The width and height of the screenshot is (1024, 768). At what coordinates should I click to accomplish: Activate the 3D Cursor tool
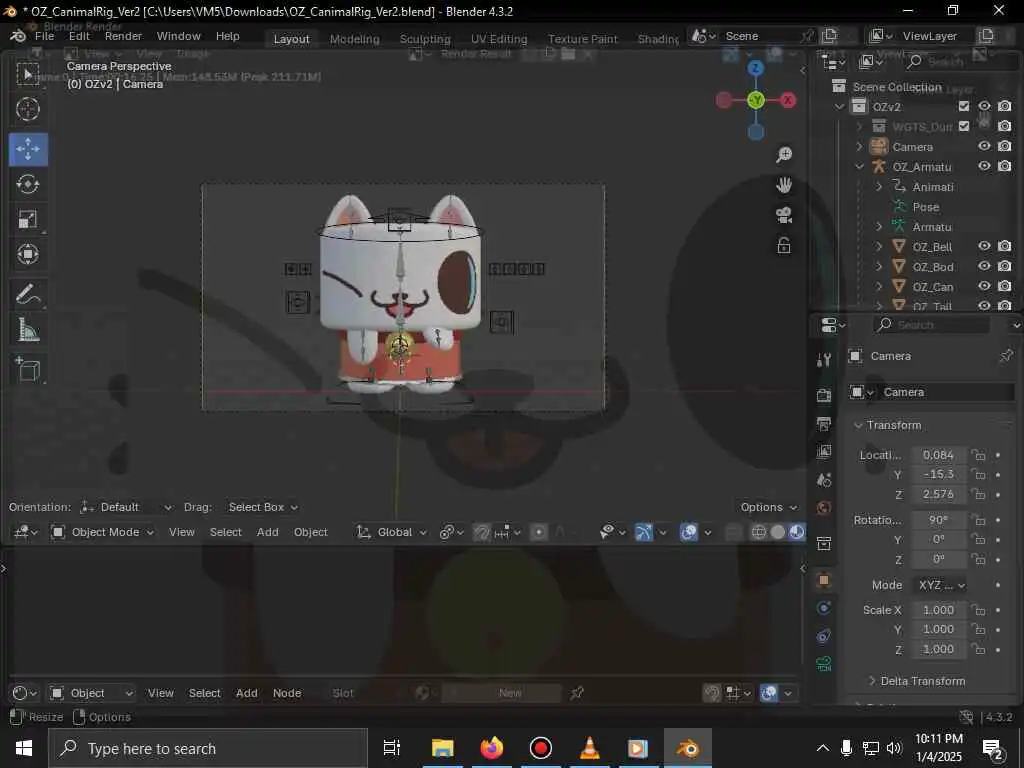click(27, 109)
